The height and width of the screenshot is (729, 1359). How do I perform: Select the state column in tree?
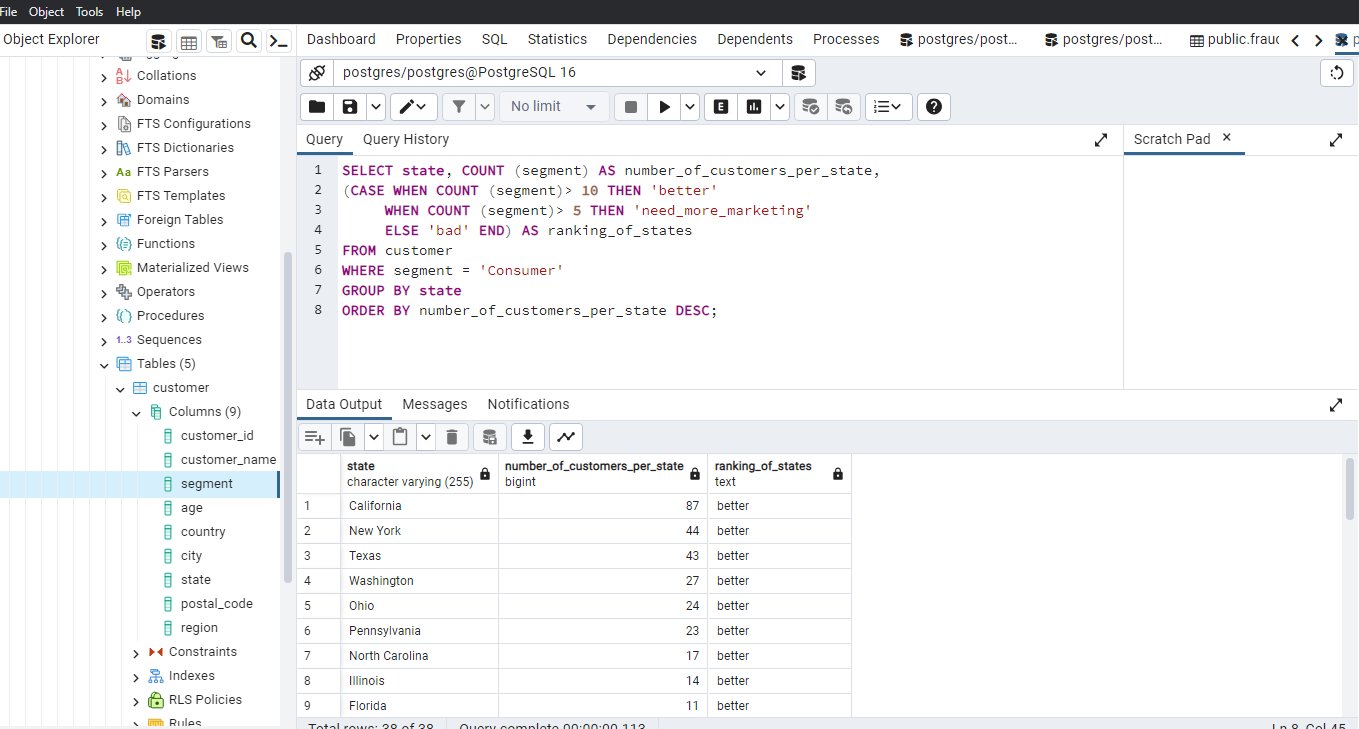(x=195, y=580)
